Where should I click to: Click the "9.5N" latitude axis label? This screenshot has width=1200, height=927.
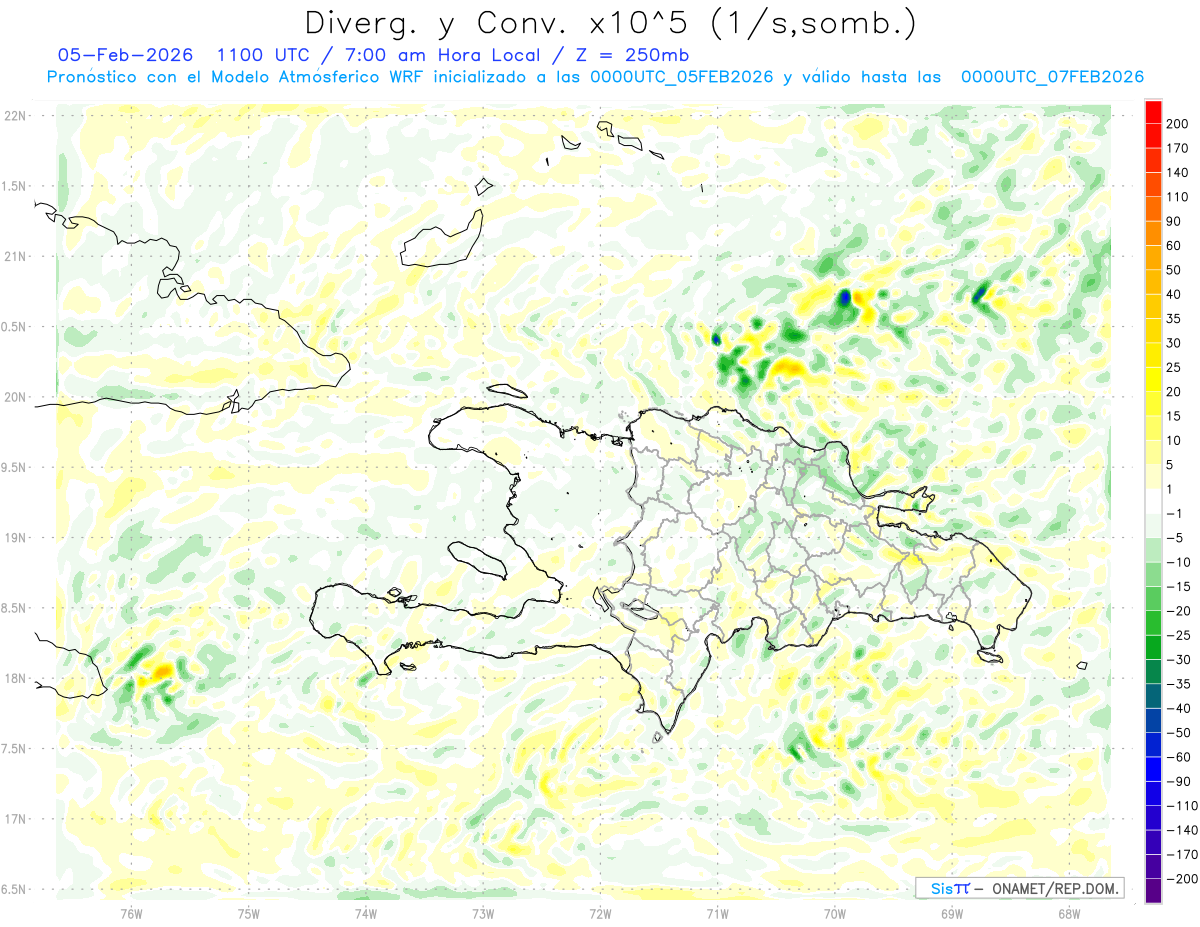15,467
